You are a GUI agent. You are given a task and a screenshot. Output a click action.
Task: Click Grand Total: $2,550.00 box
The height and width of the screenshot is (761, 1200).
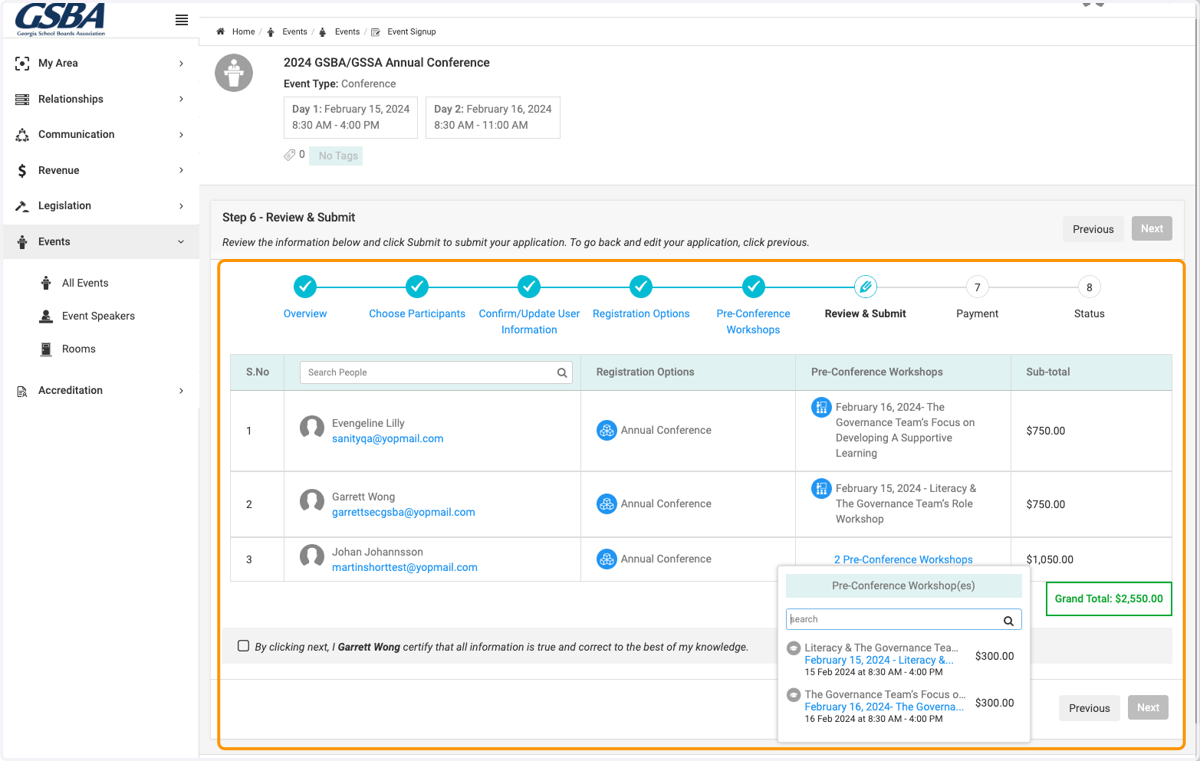click(x=1109, y=599)
